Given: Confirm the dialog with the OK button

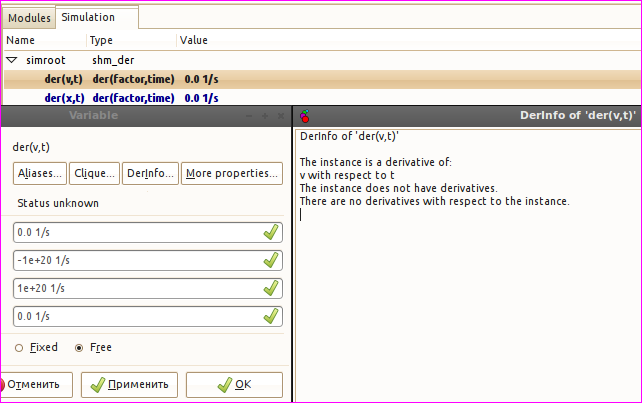Looking at the screenshot, I should click(x=234, y=384).
